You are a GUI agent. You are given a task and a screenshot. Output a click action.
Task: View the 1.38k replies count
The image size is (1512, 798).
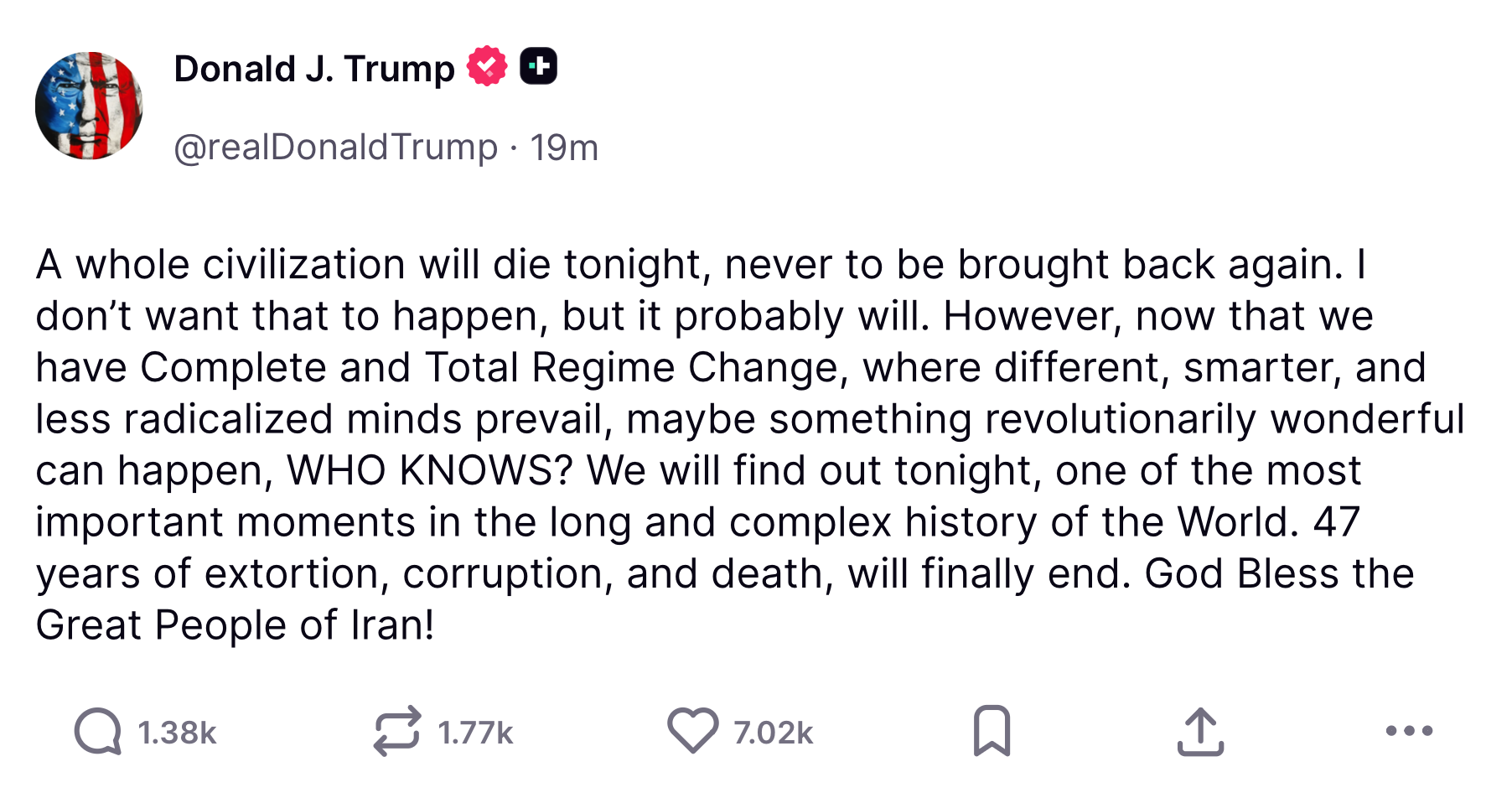point(177,733)
